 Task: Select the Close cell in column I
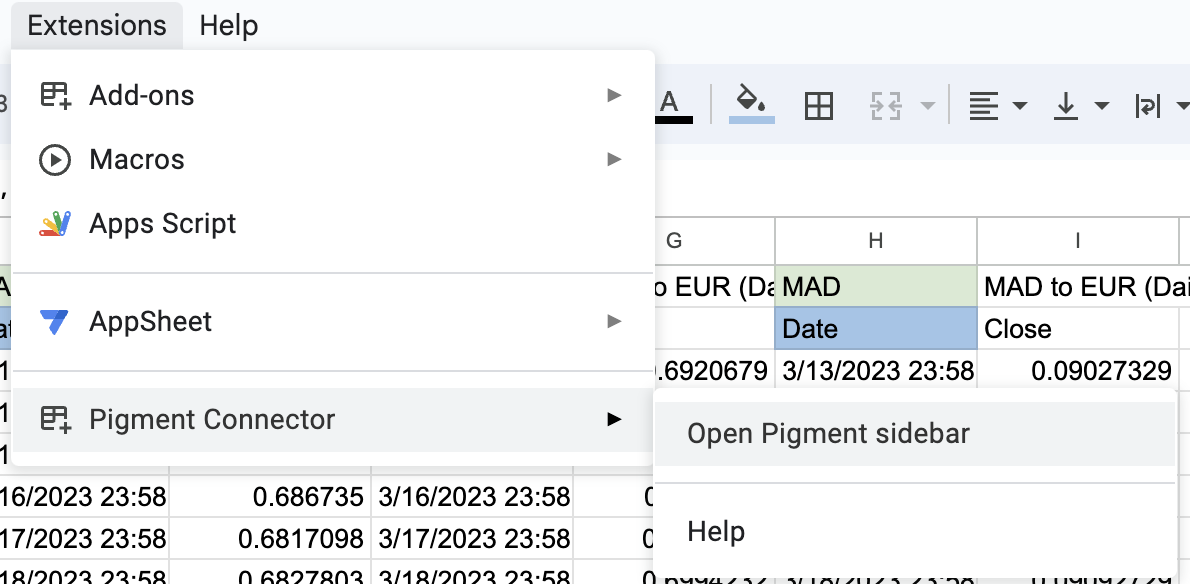pyautogui.click(x=1078, y=328)
